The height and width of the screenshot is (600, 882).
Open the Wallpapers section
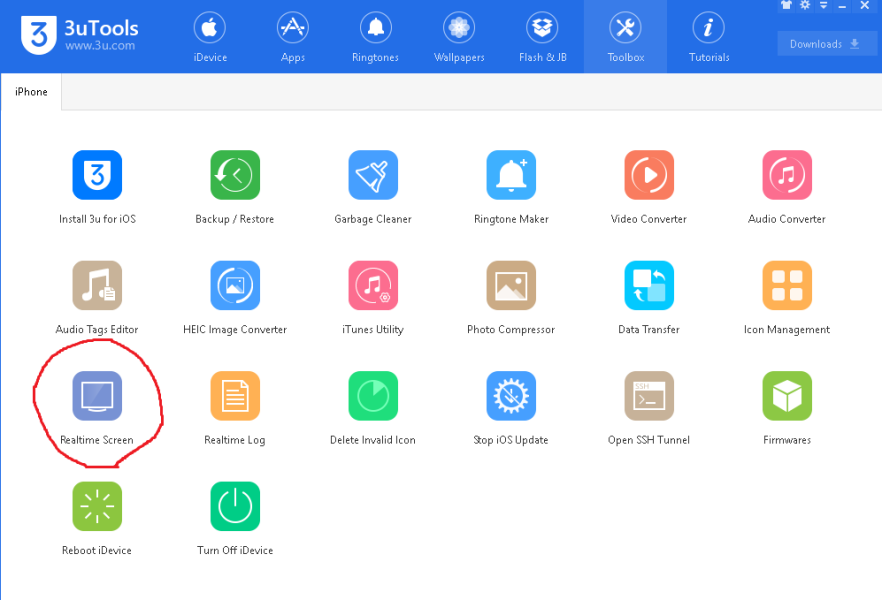coord(459,37)
